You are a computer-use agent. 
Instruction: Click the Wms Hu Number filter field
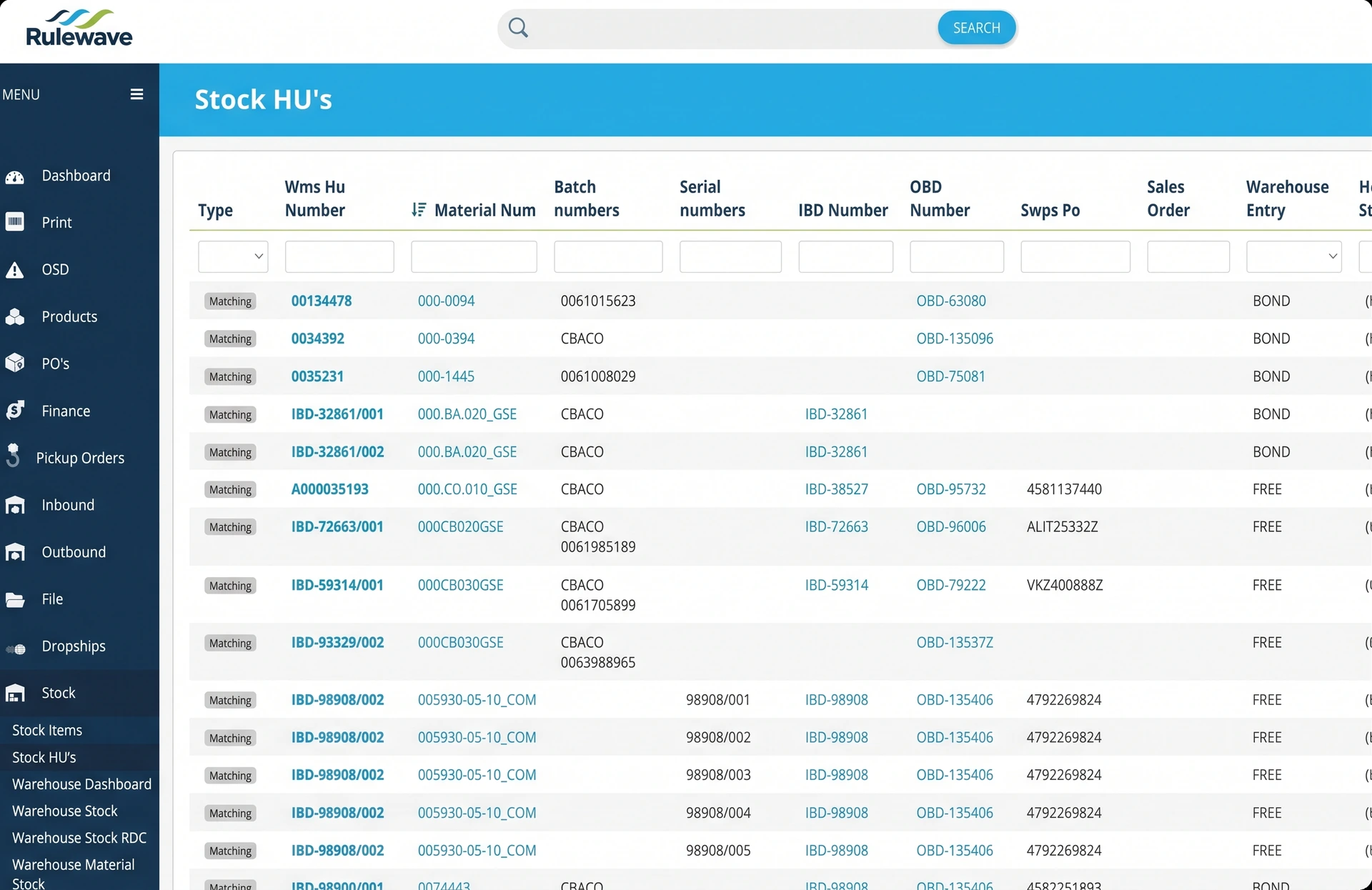click(x=339, y=256)
